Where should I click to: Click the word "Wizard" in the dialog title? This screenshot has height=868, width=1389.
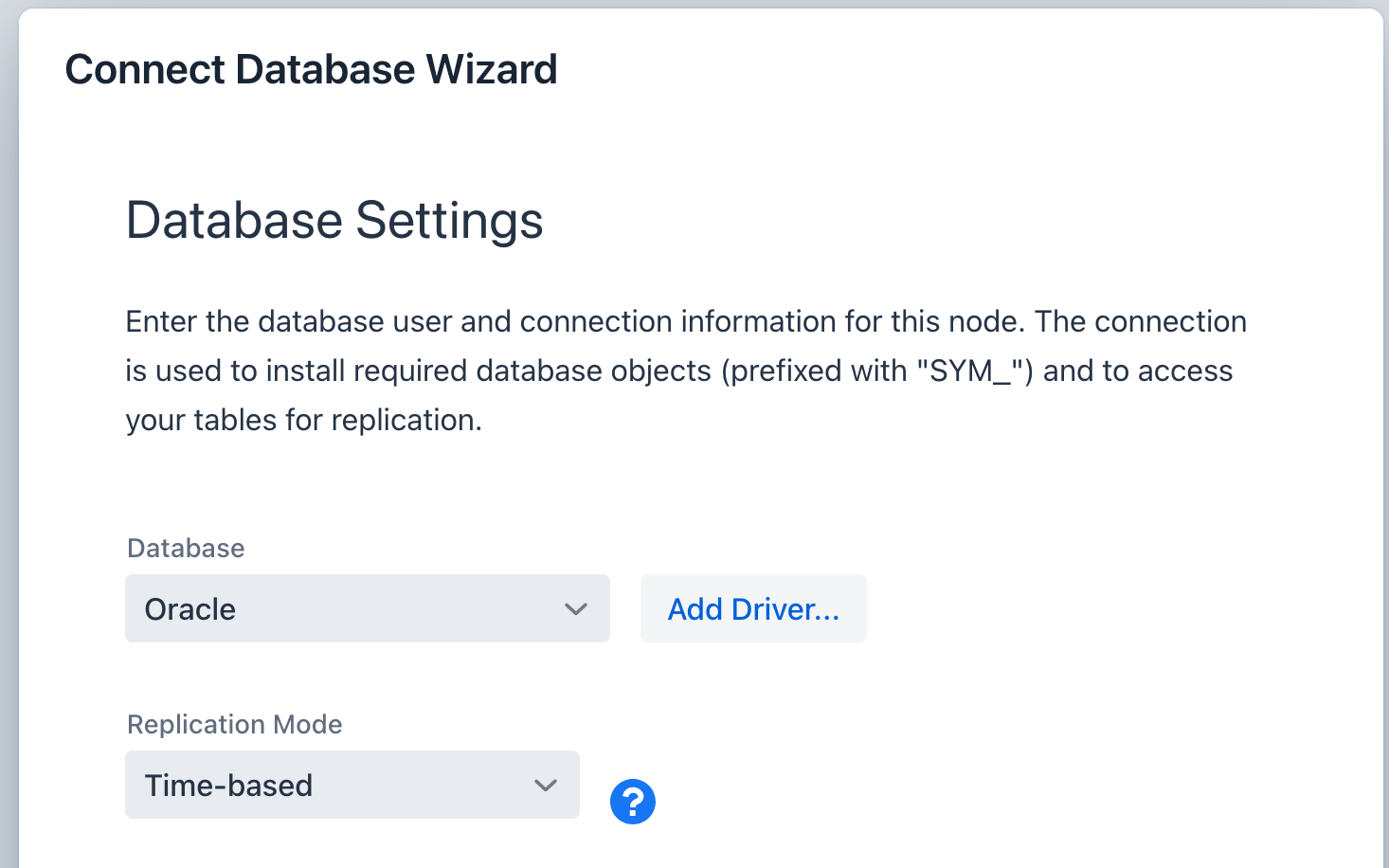491,69
